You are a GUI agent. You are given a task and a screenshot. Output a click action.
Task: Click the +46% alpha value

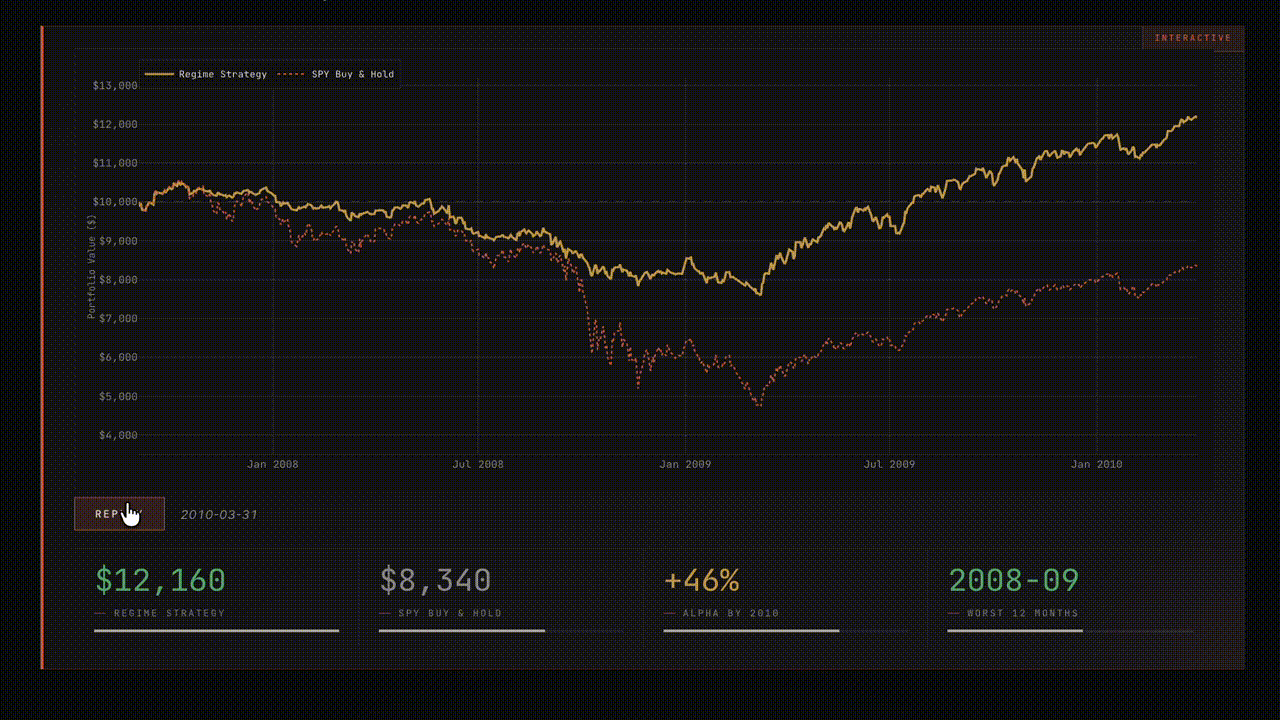(x=701, y=580)
